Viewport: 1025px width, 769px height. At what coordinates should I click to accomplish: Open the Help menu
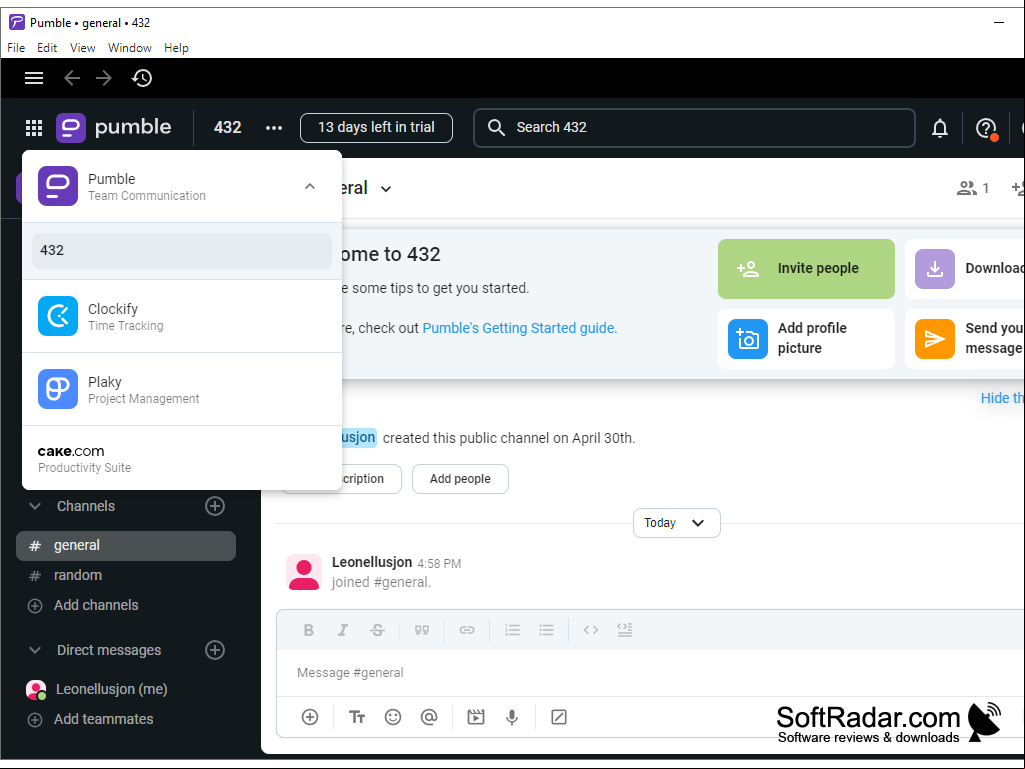coord(176,48)
